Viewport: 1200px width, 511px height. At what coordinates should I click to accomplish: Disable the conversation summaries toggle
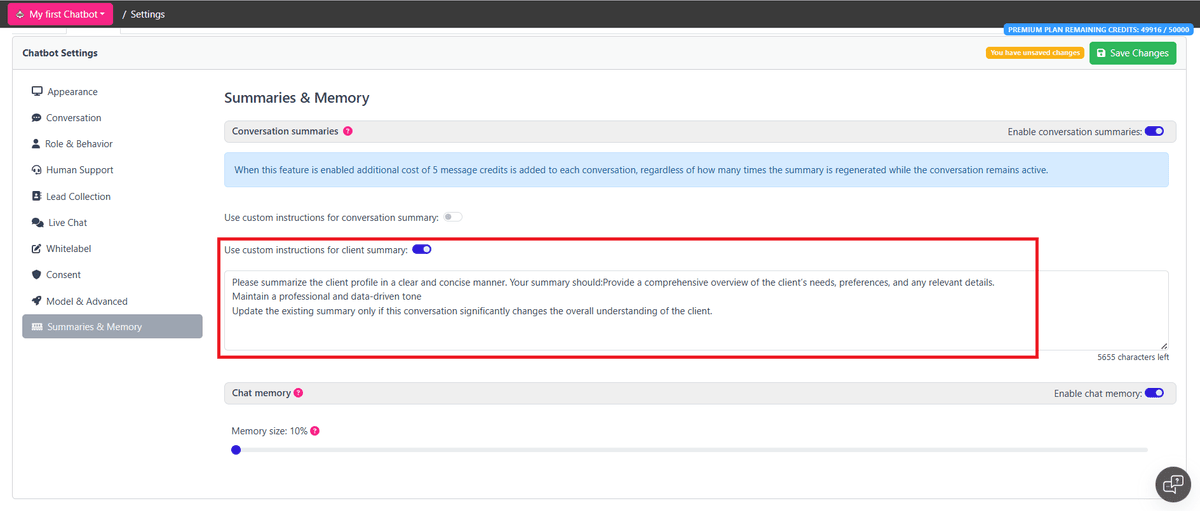(x=1154, y=131)
